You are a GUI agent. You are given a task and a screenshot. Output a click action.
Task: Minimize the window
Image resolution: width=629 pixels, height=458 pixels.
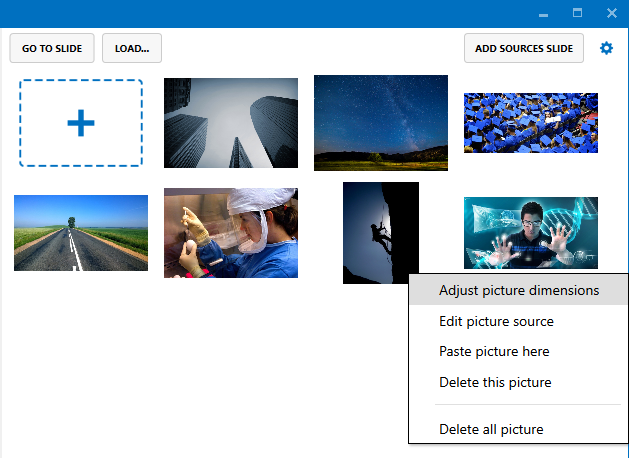[543, 14]
